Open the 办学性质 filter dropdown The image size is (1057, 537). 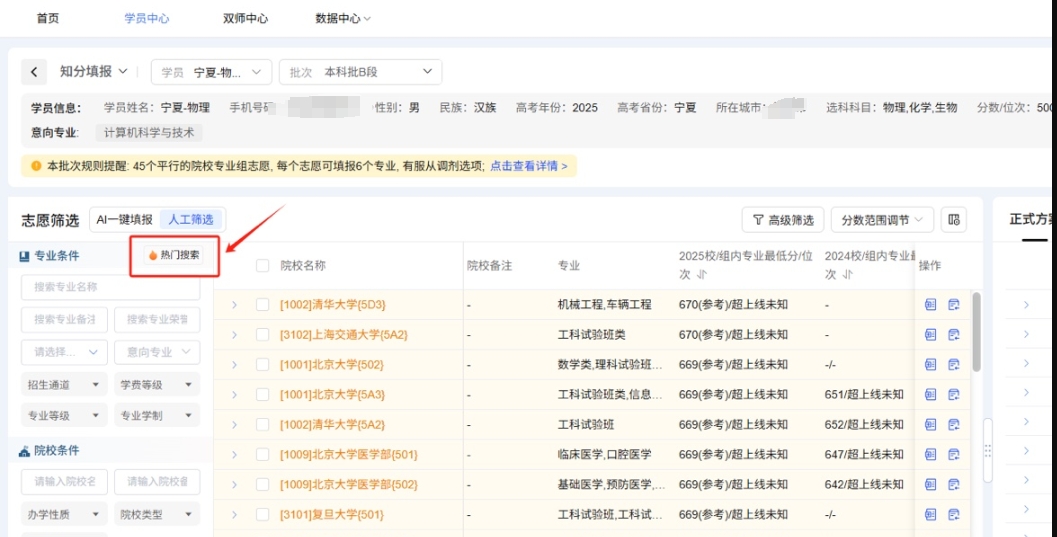click(x=64, y=514)
